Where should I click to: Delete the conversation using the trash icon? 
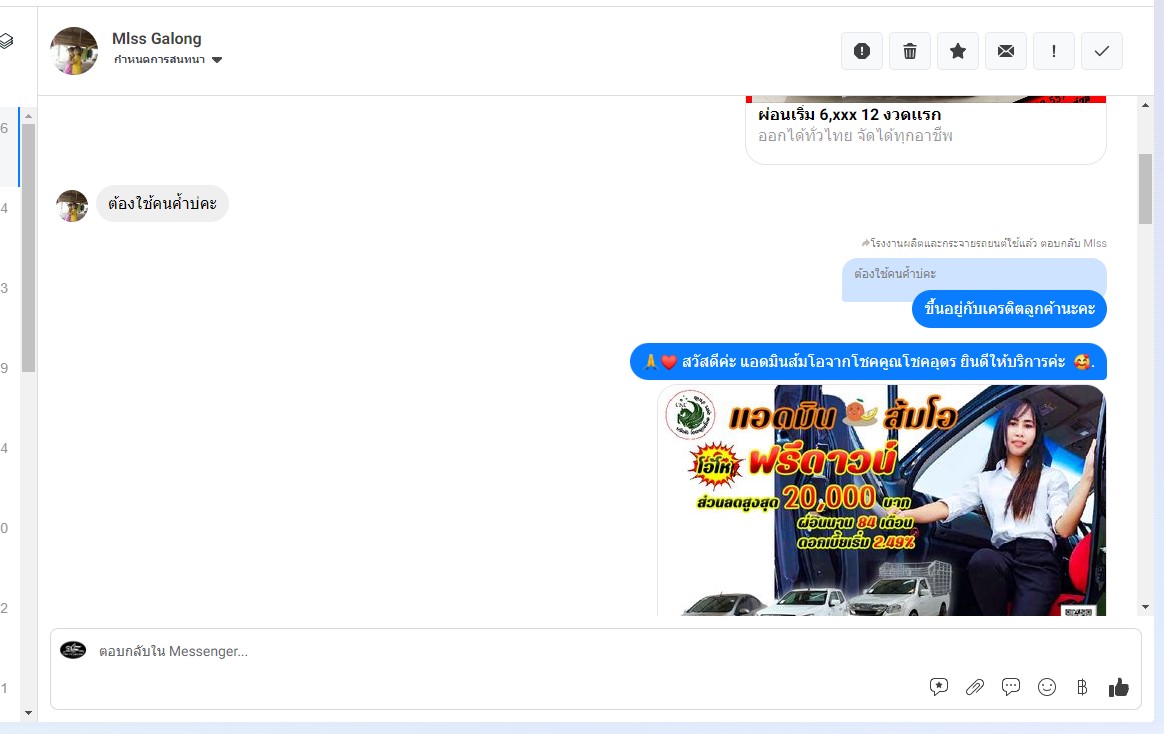(909, 51)
